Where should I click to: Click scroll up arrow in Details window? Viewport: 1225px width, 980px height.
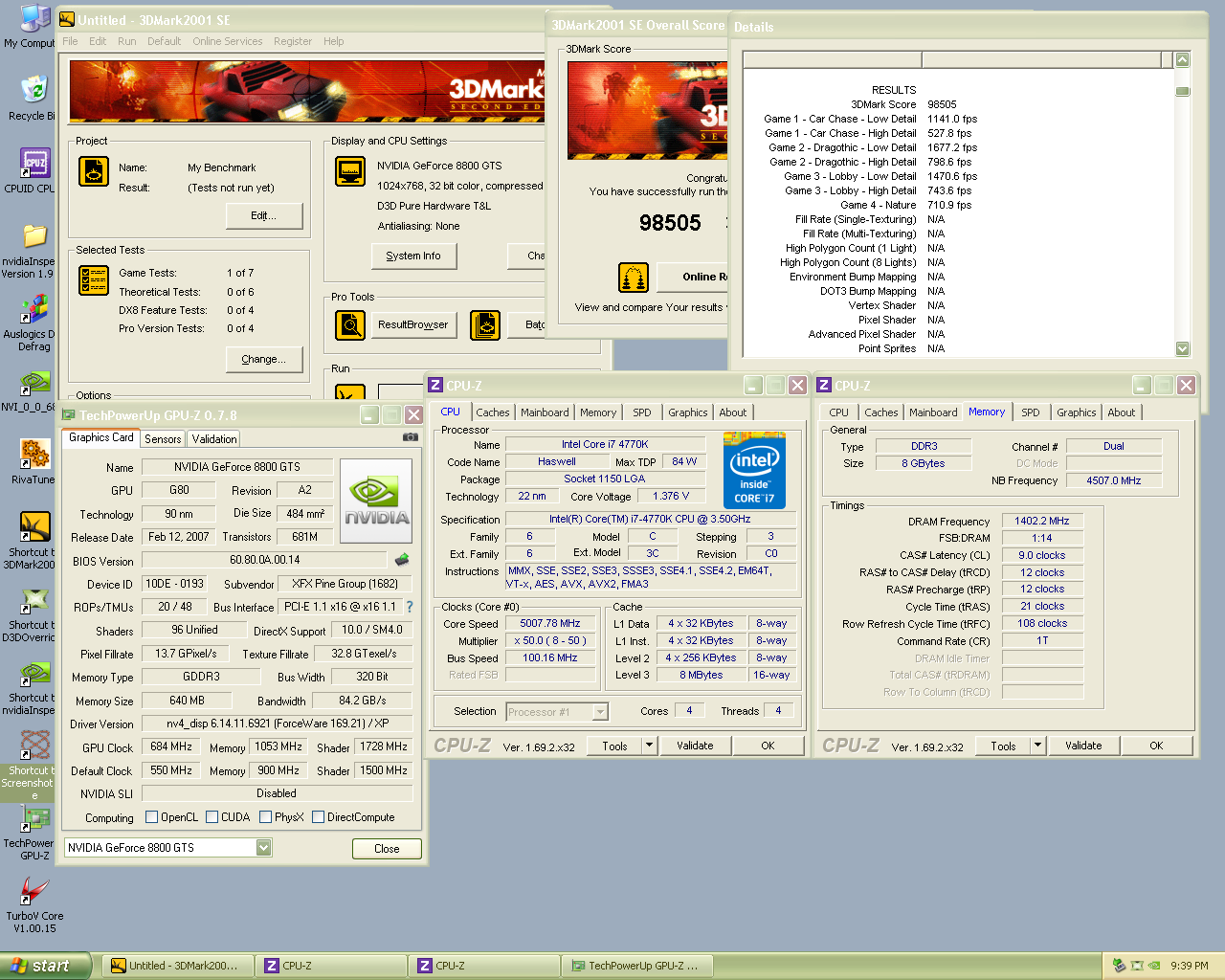click(1182, 59)
